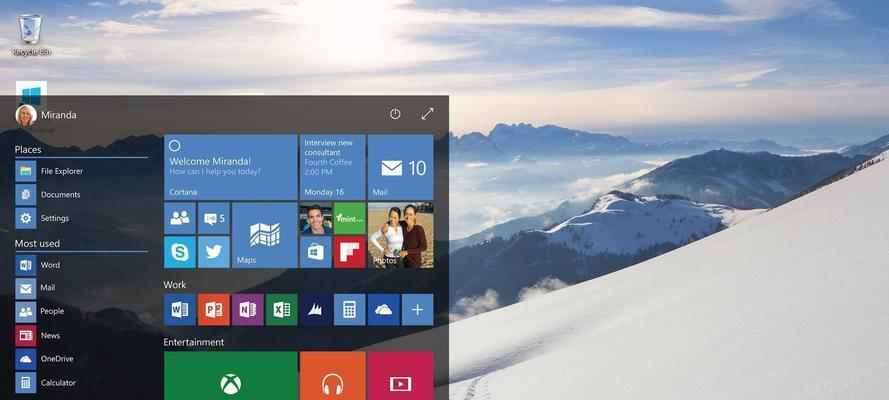Viewport: 889px width, 400px height.
Task: Open the Recycle Bin desktop icon
Action: (31, 35)
